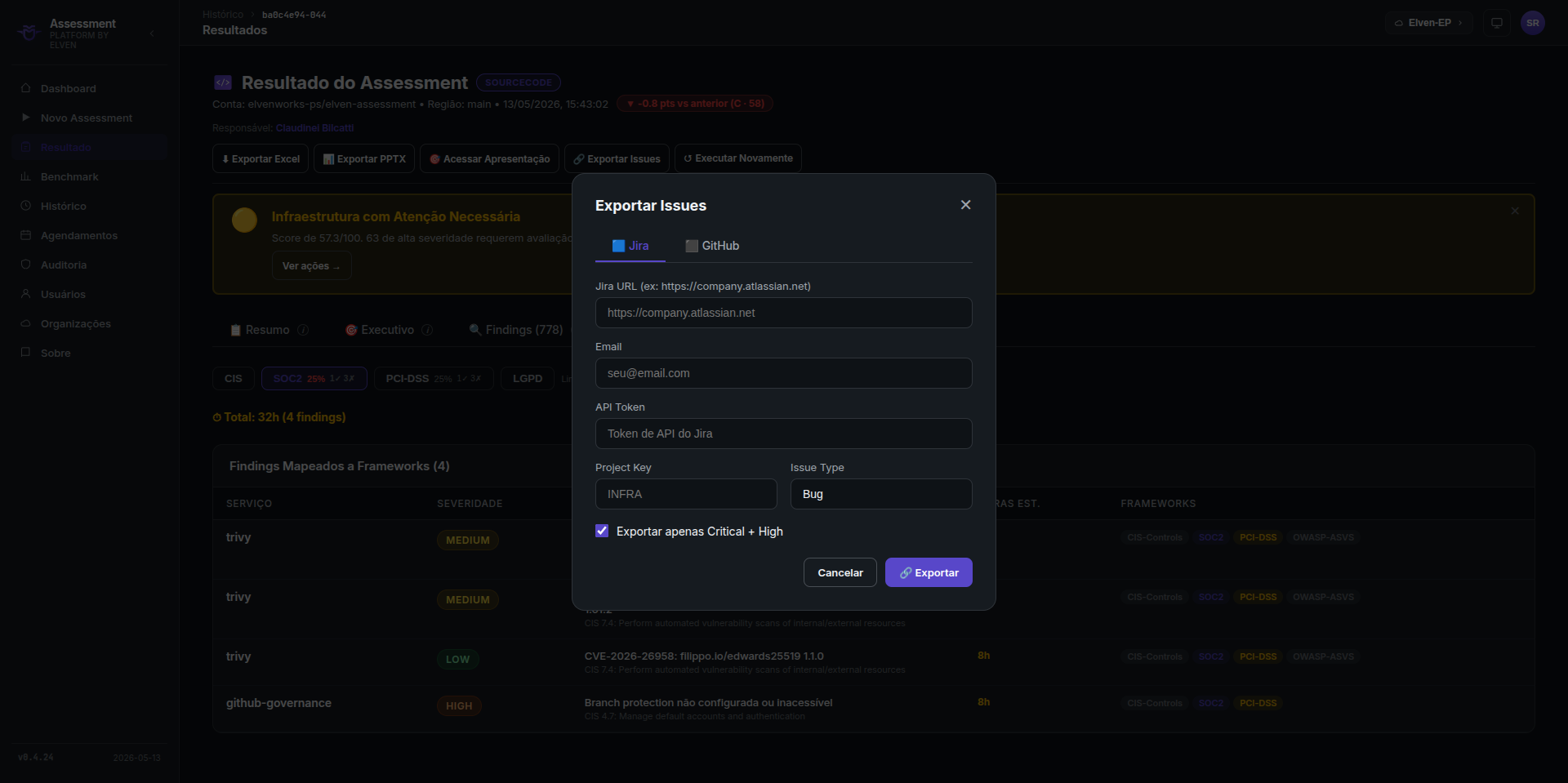Click the HIGH severity badge
This screenshot has height=783, width=1568.
459,706
